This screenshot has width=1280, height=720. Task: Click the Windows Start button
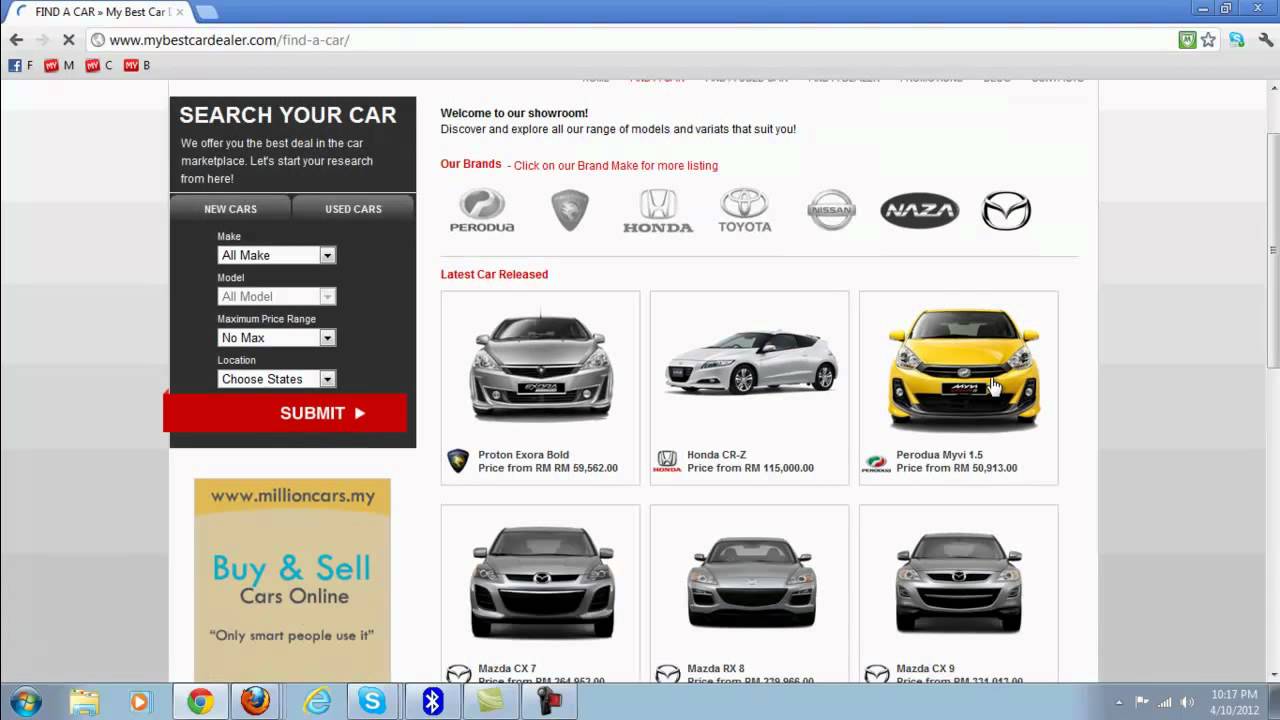tap(26, 702)
